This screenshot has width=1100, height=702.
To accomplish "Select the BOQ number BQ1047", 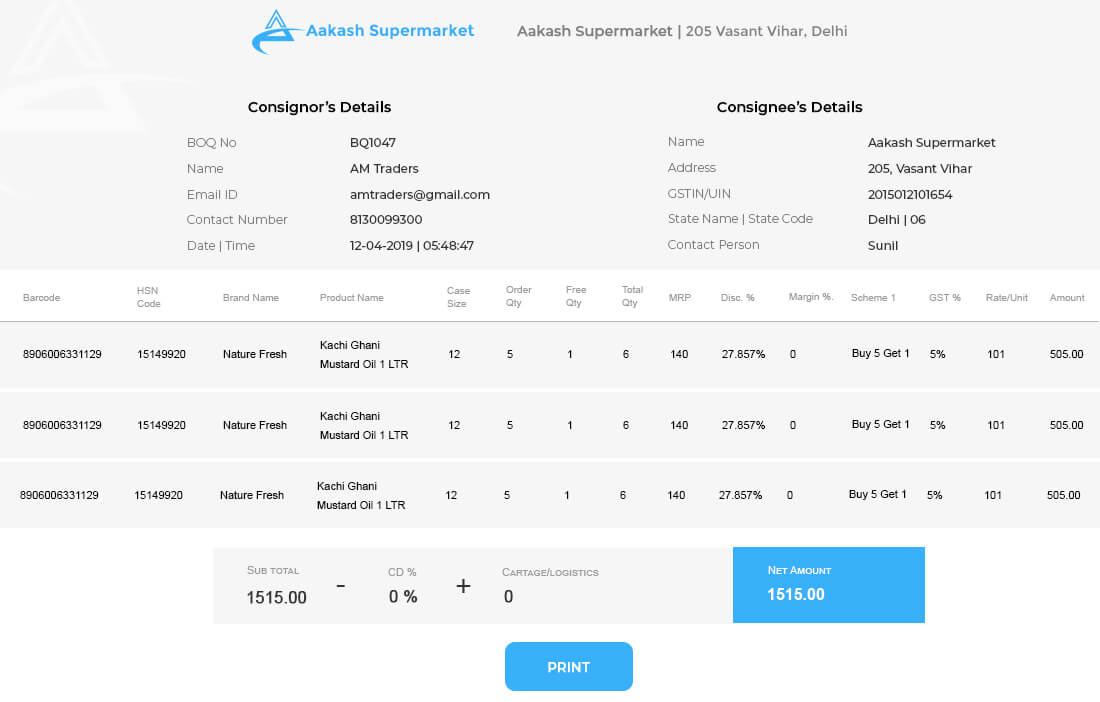I will coord(373,143).
